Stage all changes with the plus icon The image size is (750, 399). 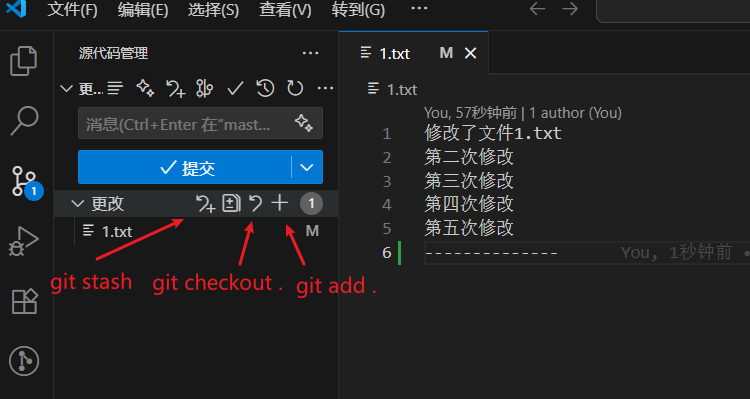(280, 203)
